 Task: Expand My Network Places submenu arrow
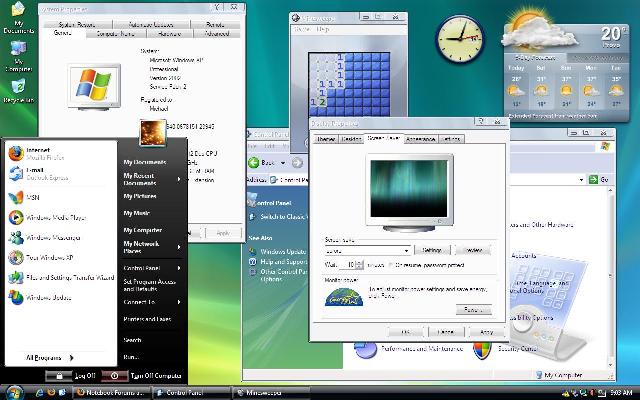[179, 247]
